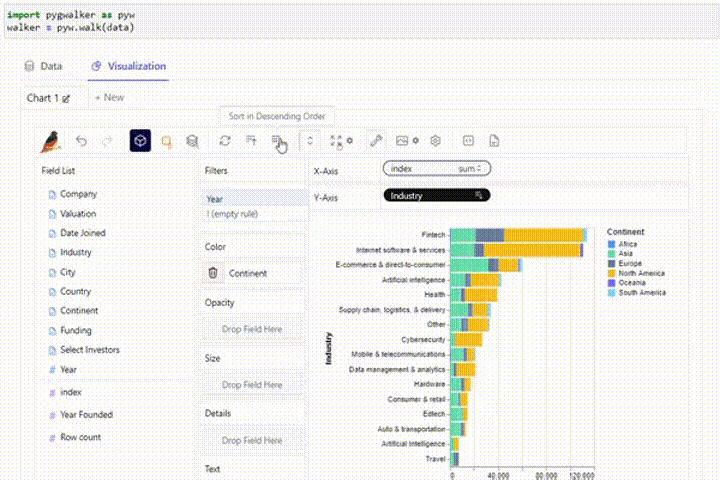Image resolution: width=720 pixels, height=480 pixels.
Task: Switch to the Data tab
Action: click(x=43, y=66)
